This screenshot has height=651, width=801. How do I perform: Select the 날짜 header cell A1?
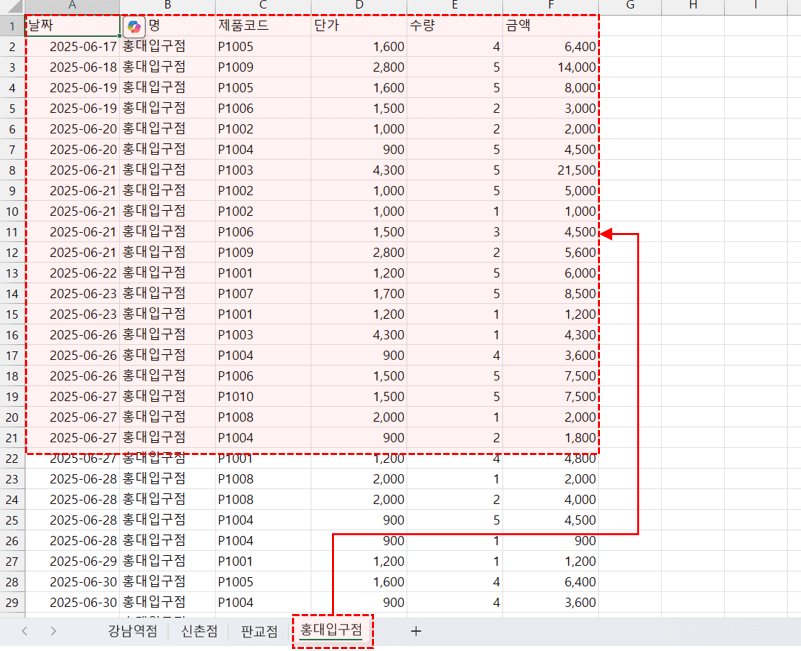point(72,26)
